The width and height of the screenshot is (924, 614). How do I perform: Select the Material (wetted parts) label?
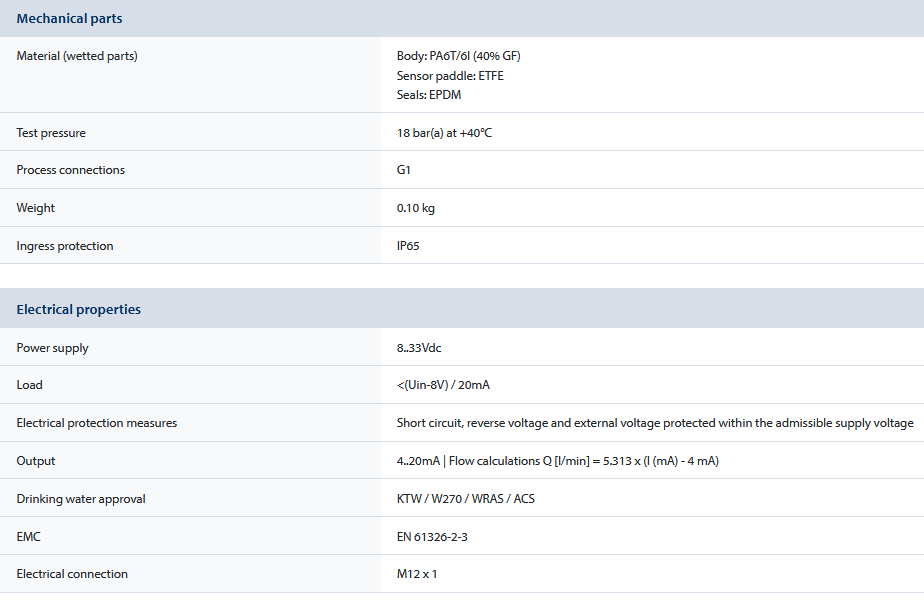(77, 56)
